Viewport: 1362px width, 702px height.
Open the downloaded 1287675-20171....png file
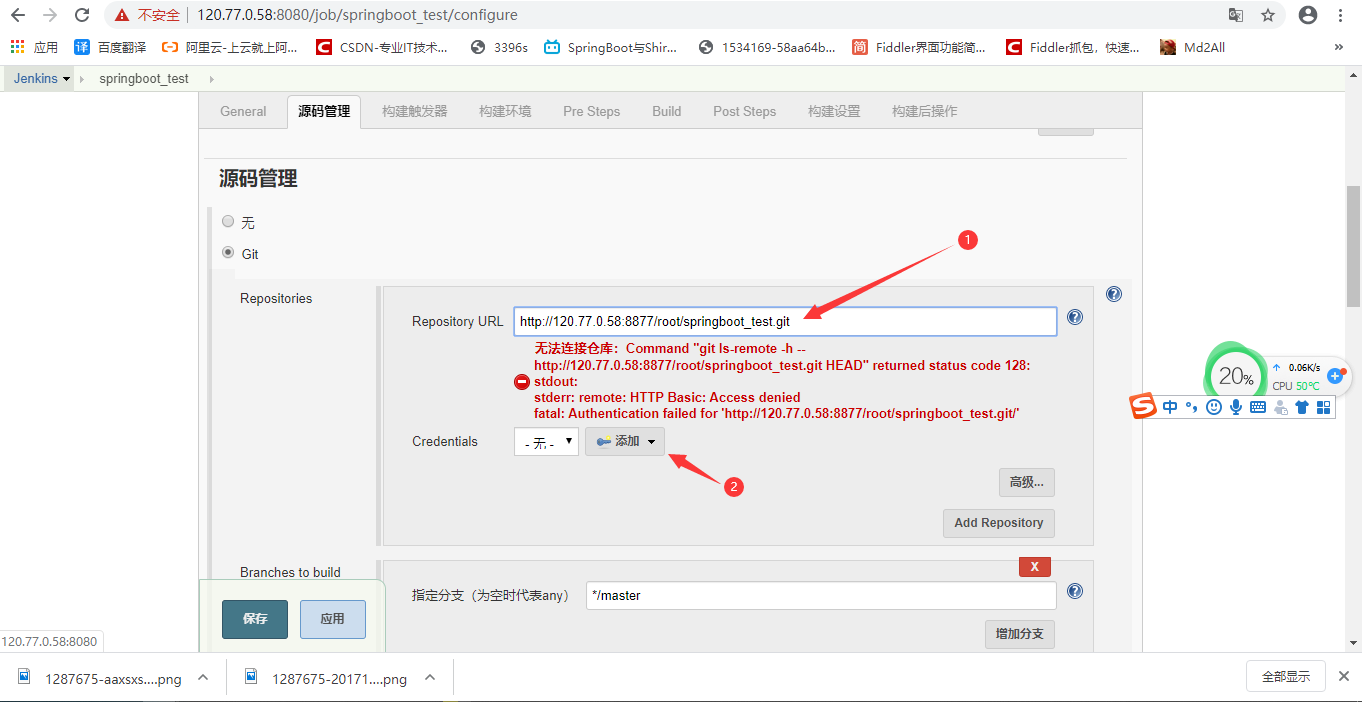(x=326, y=678)
